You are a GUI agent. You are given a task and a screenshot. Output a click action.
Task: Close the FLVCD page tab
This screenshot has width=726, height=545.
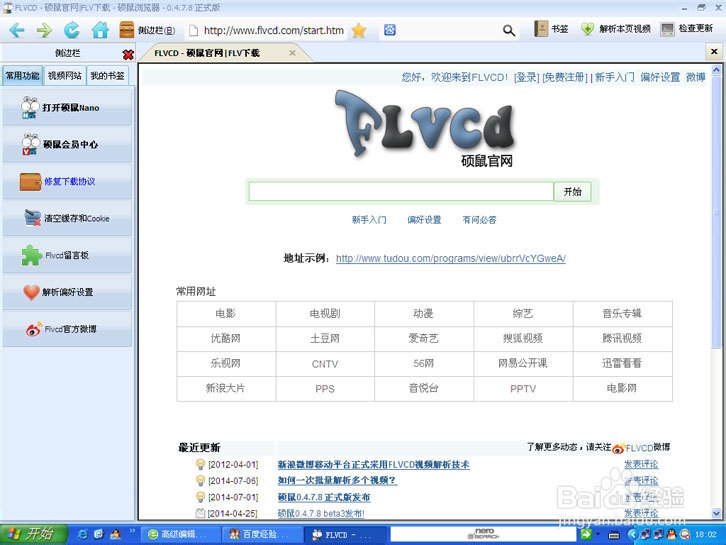point(292,53)
